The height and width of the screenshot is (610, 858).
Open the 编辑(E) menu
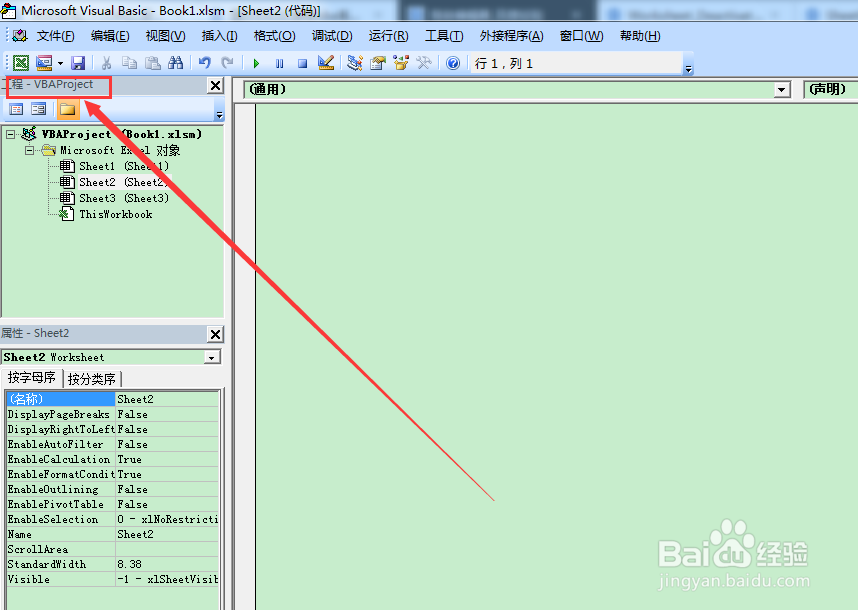coord(110,36)
